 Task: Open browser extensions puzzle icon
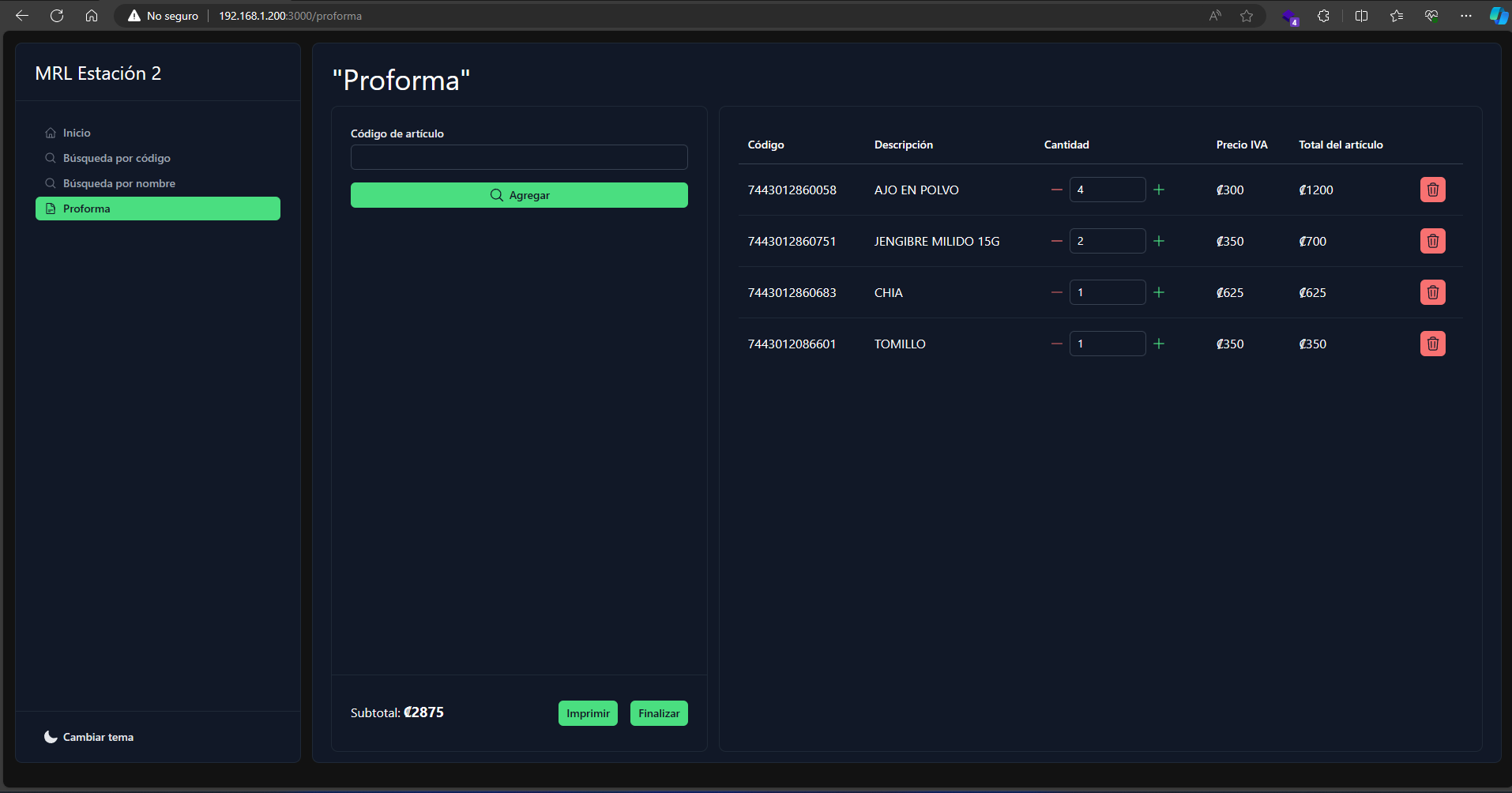1324,16
